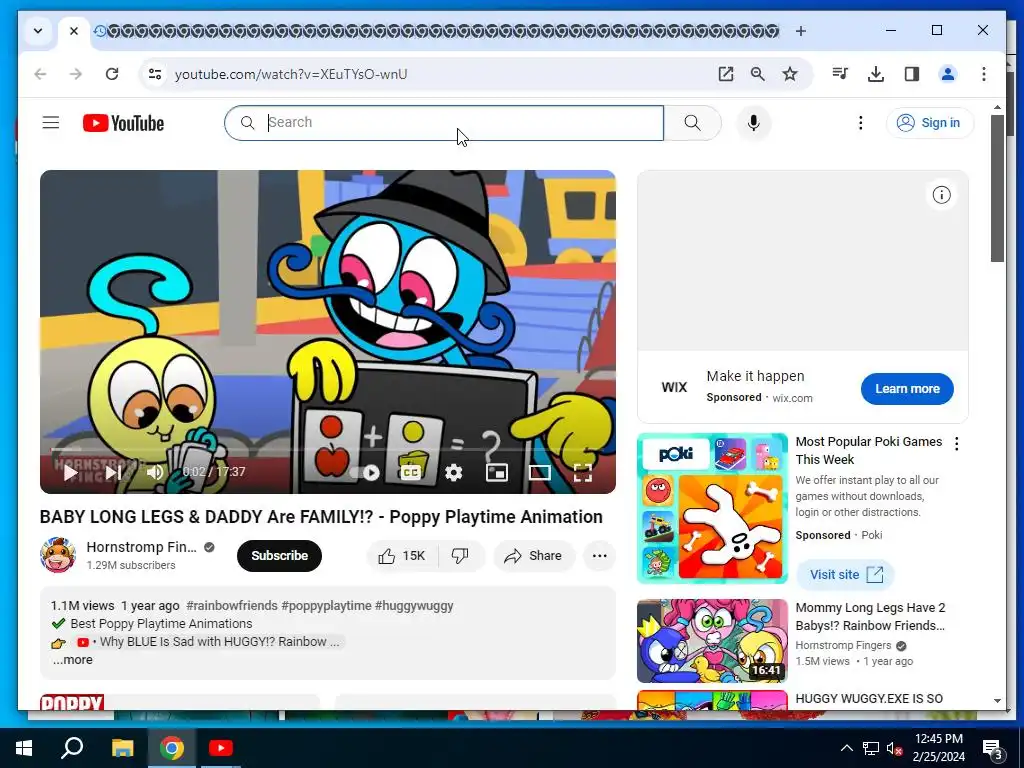Click the search magnifier button

click(x=692, y=123)
